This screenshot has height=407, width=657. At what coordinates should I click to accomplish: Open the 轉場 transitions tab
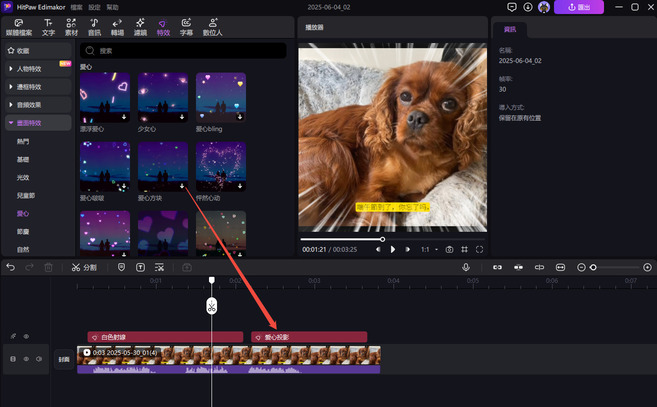point(117,27)
